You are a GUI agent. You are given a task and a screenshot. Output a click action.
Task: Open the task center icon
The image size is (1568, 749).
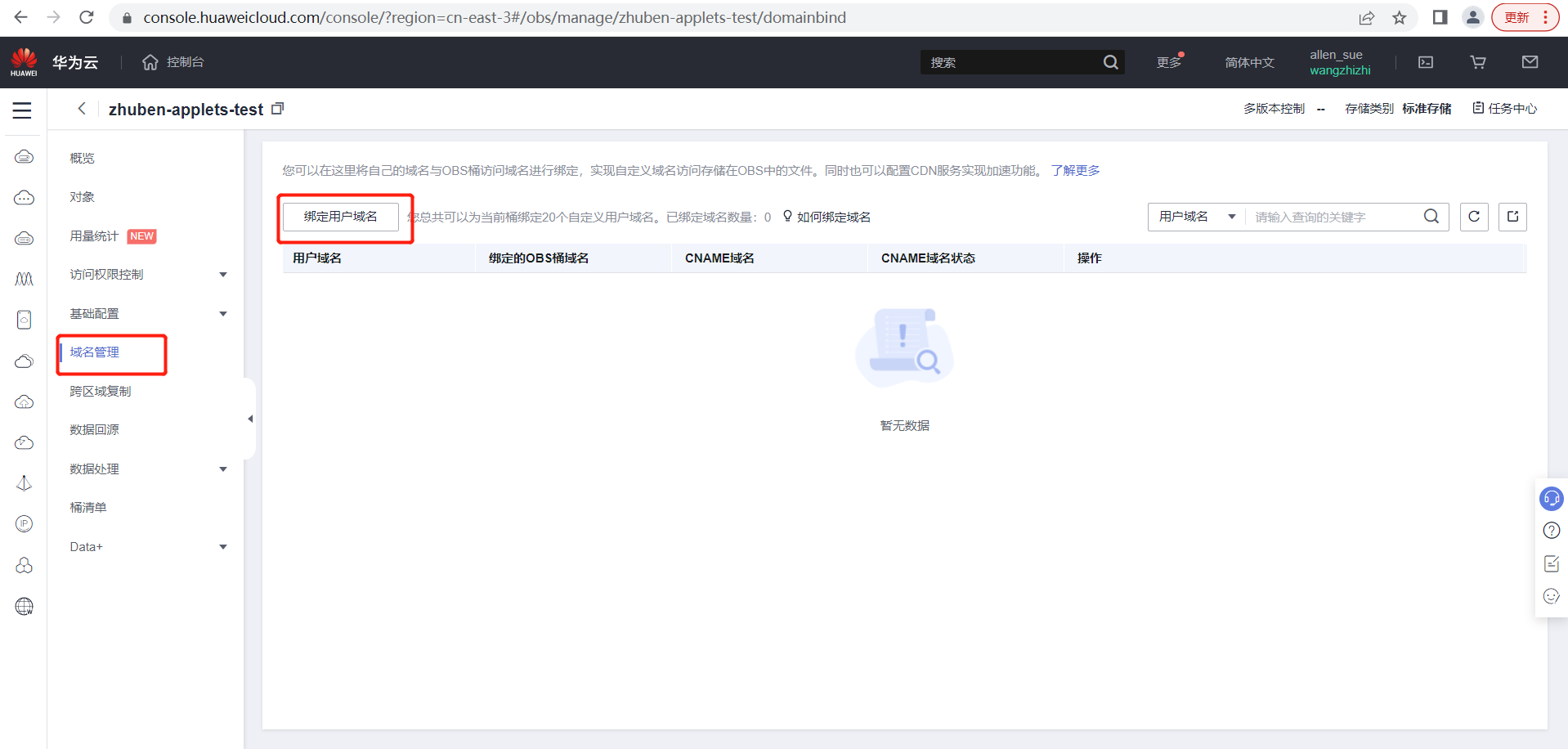click(1478, 108)
